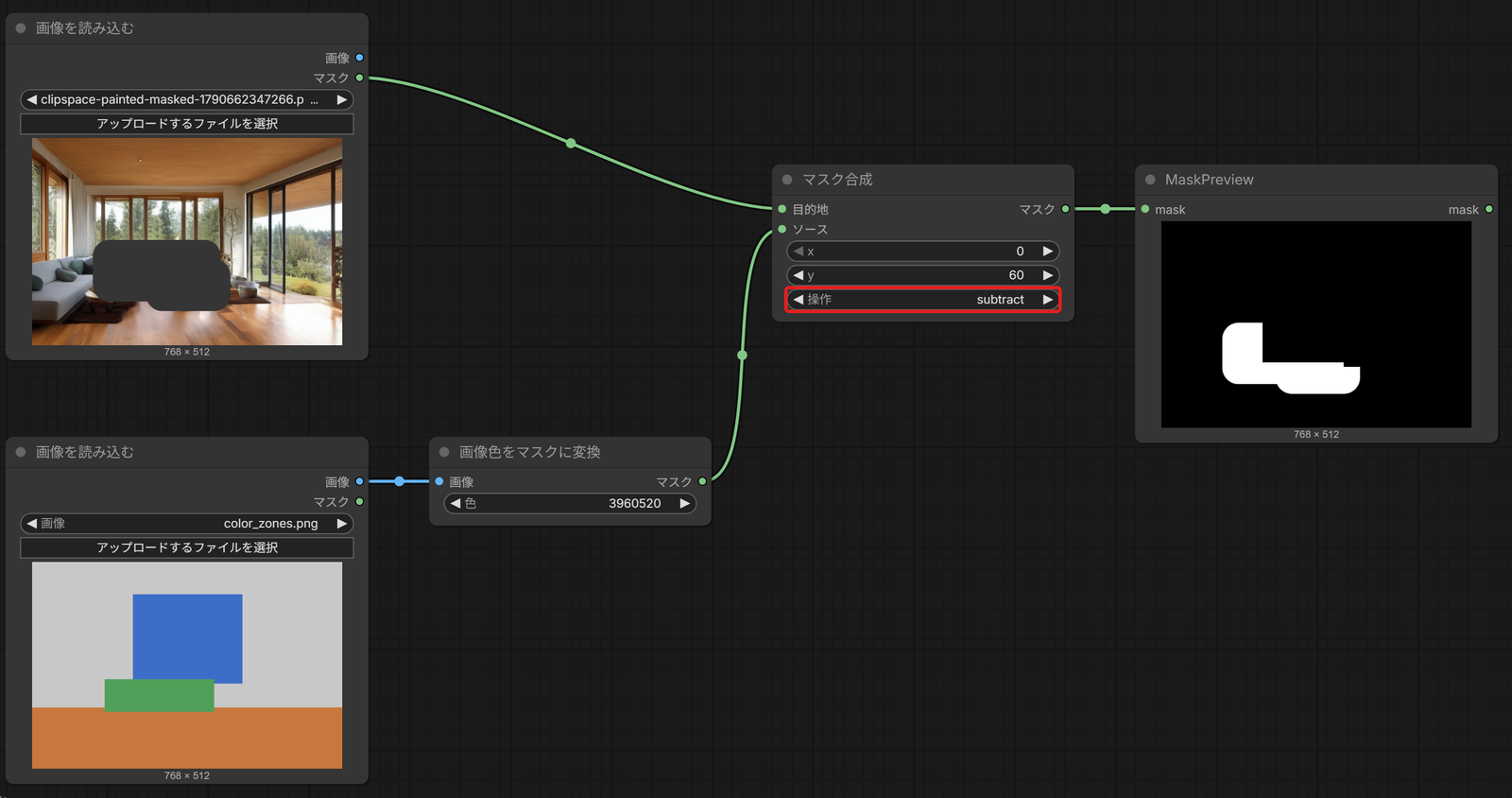Click the マスク output port of the clipspace loader node

[x=359, y=78]
